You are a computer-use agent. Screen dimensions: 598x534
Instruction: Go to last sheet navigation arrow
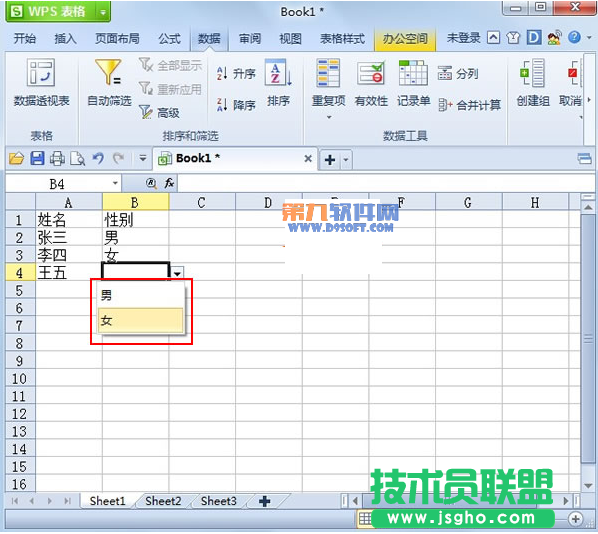[67, 501]
